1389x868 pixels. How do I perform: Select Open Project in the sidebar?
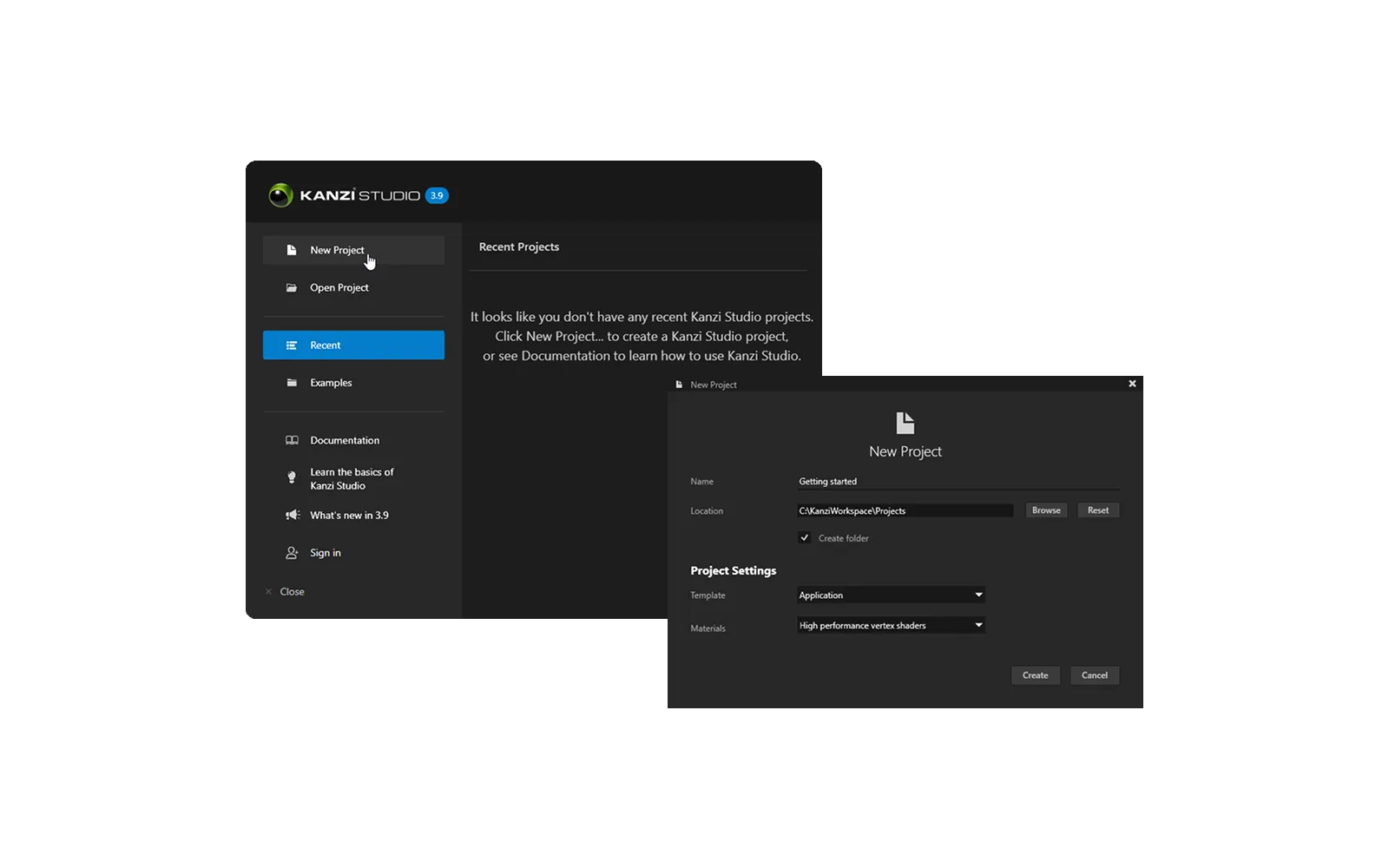(x=353, y=287)
